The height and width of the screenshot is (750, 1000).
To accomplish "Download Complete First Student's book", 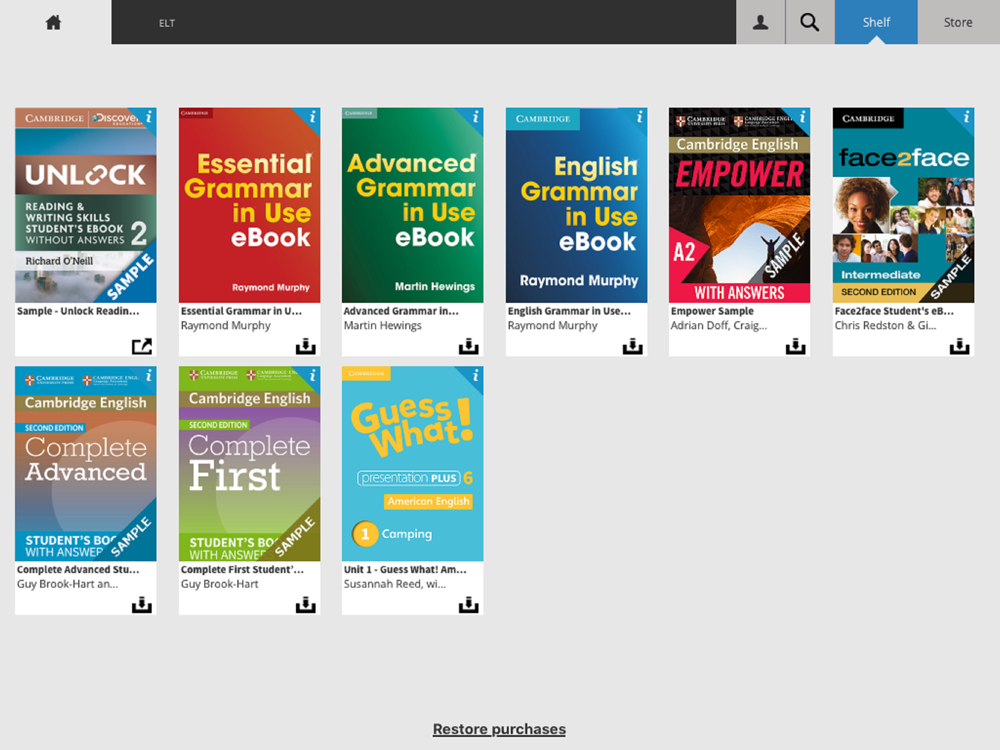I will [x=305, y=605].
